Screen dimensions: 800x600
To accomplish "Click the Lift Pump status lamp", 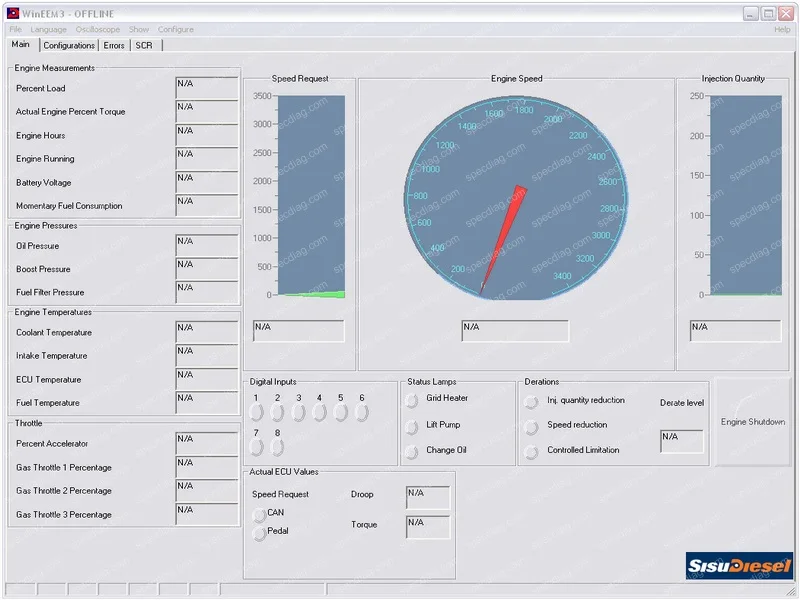I will pos(412,426).
